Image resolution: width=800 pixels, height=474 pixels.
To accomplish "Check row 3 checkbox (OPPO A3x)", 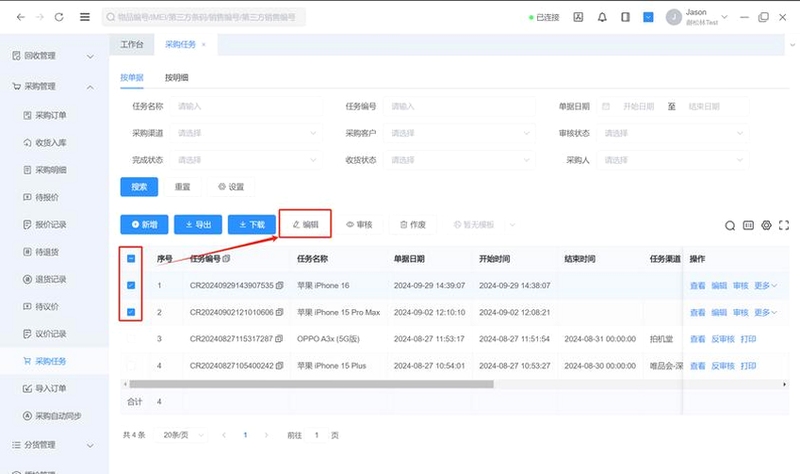I will 131,338.
